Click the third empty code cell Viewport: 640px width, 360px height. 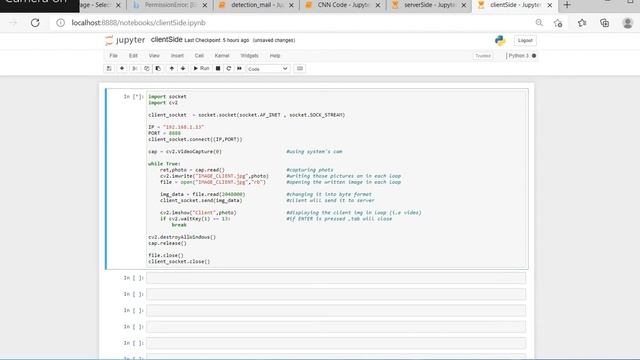click(336, 311)
